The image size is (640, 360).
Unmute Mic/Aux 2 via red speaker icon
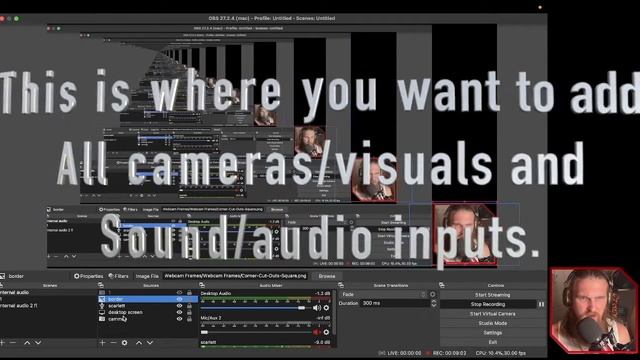click(316, 333)
